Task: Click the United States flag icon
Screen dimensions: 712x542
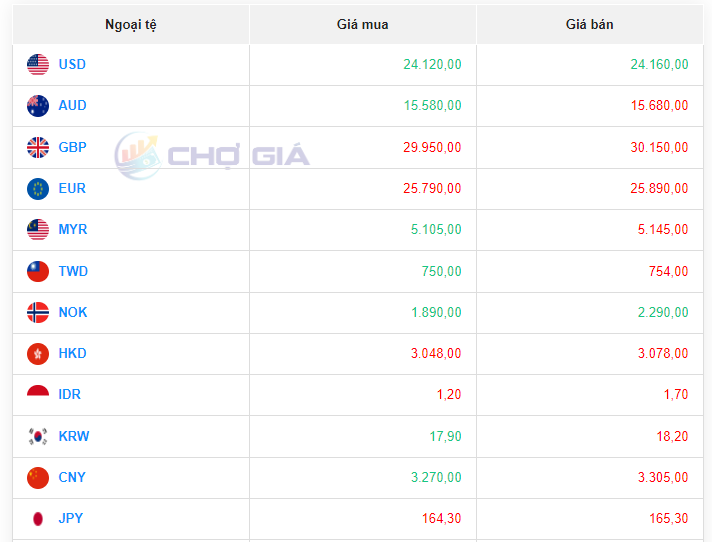Action: pyautogui.click(x=38, y=65)
